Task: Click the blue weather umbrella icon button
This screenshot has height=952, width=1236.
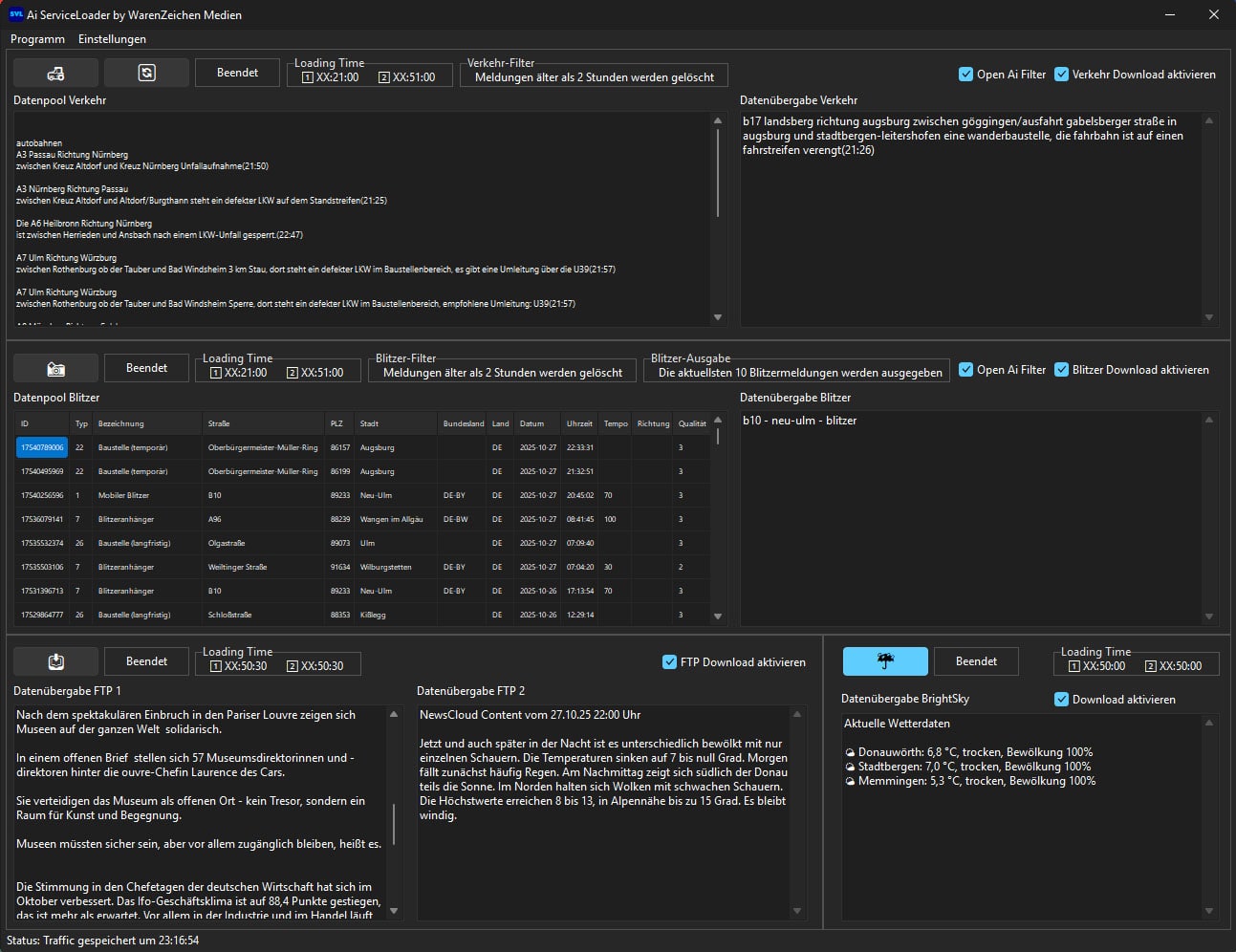Action: pyautogui.click(x=884, y=661)
